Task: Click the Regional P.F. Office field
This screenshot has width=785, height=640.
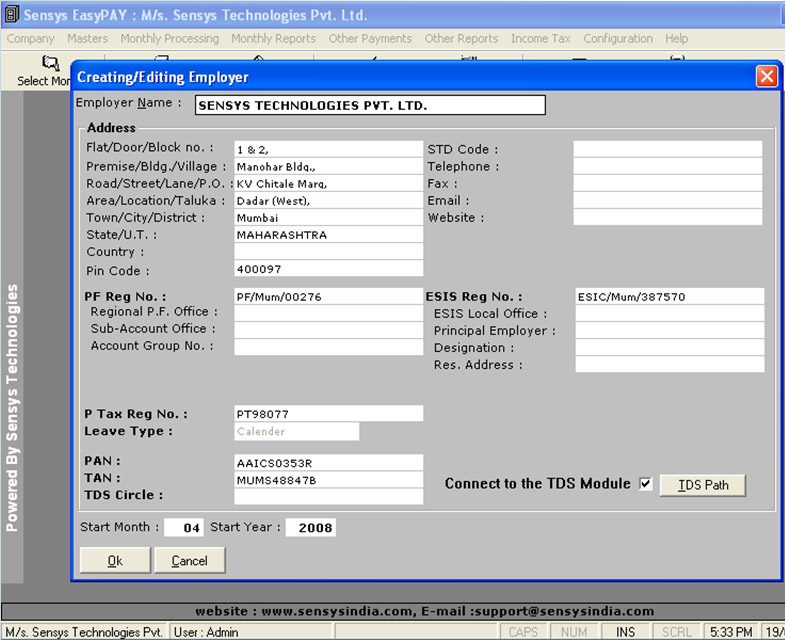Action: click(328, 313)
